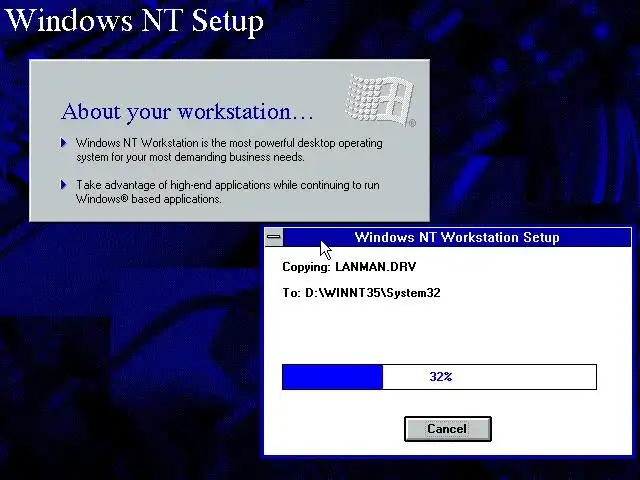Click the word Windows® in billboard text
The width and height of the screenshot is (640, 480).
coord(102,199)
